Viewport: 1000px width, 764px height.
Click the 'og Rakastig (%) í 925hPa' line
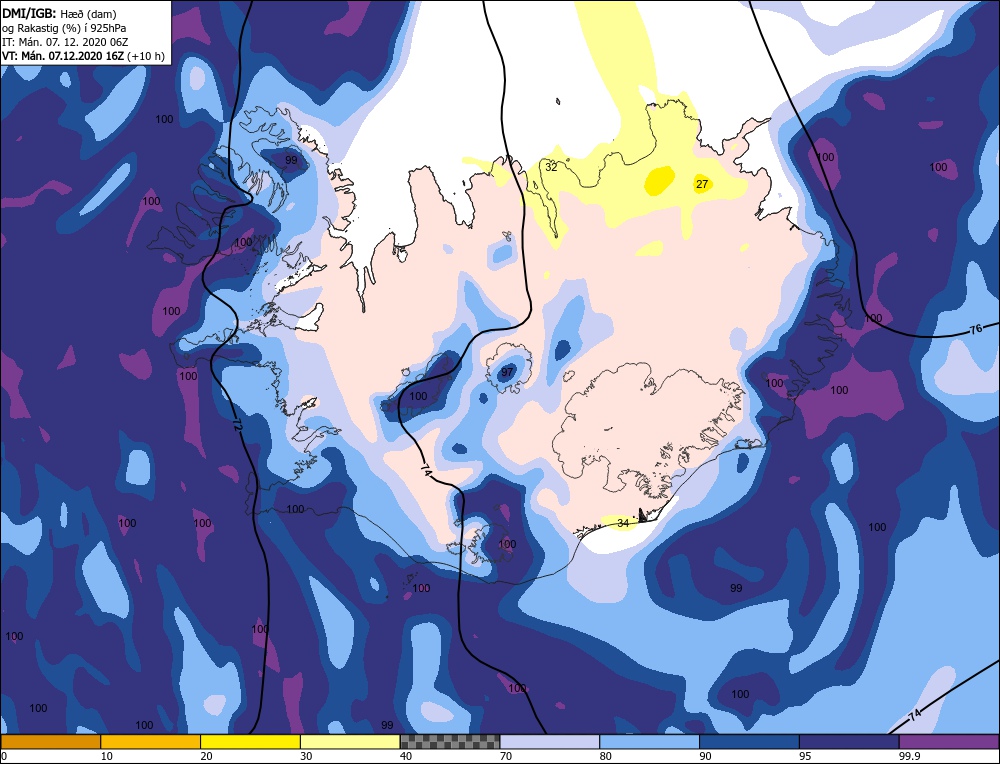click(x=64, y=27)
